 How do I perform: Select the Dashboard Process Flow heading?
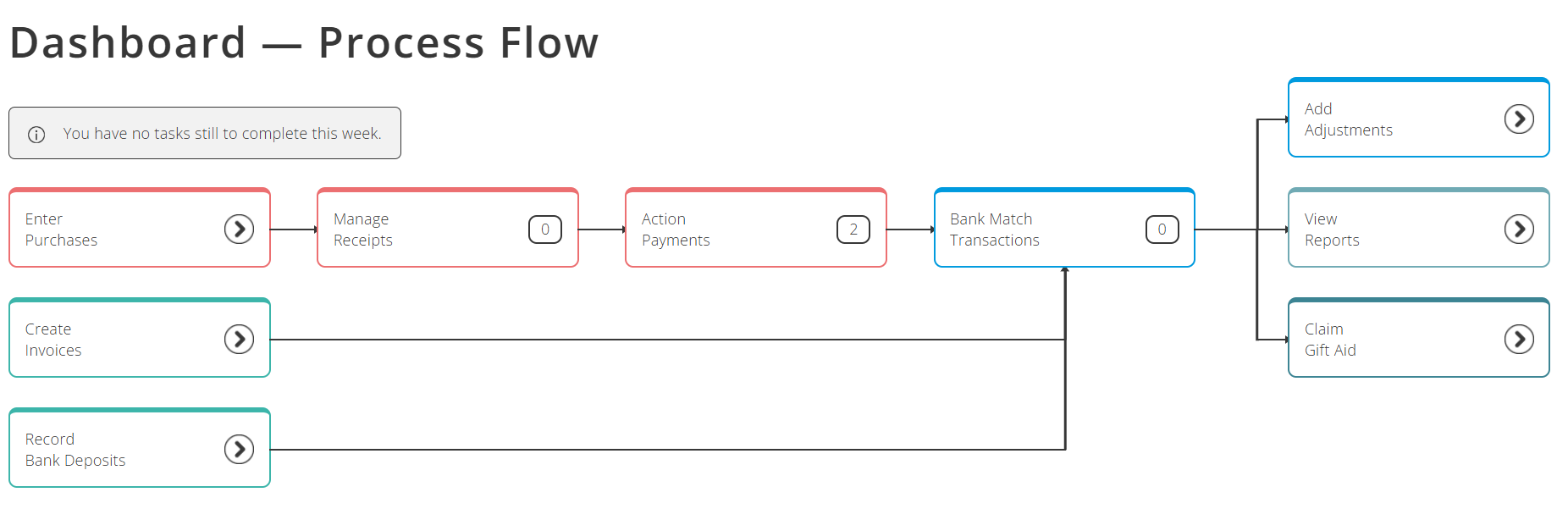303,41
